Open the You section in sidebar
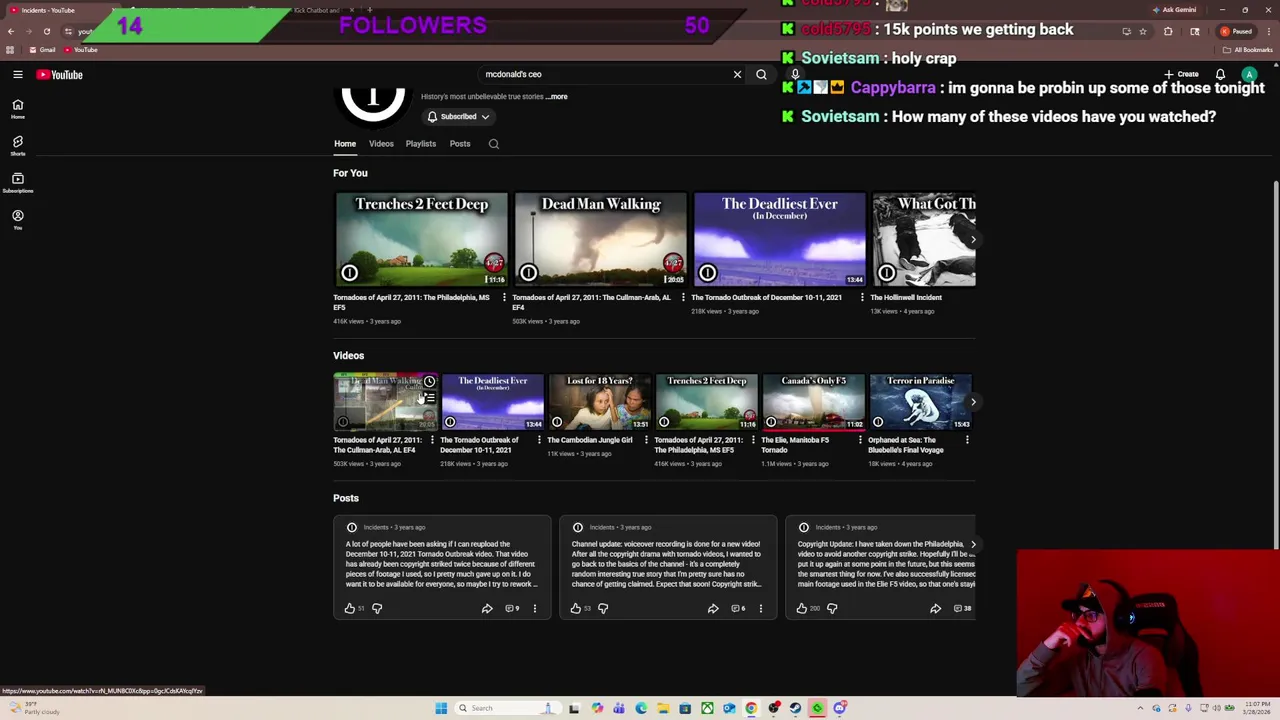Image resolution: width=1280 pixels, height=720 pixels. [18, 219]
